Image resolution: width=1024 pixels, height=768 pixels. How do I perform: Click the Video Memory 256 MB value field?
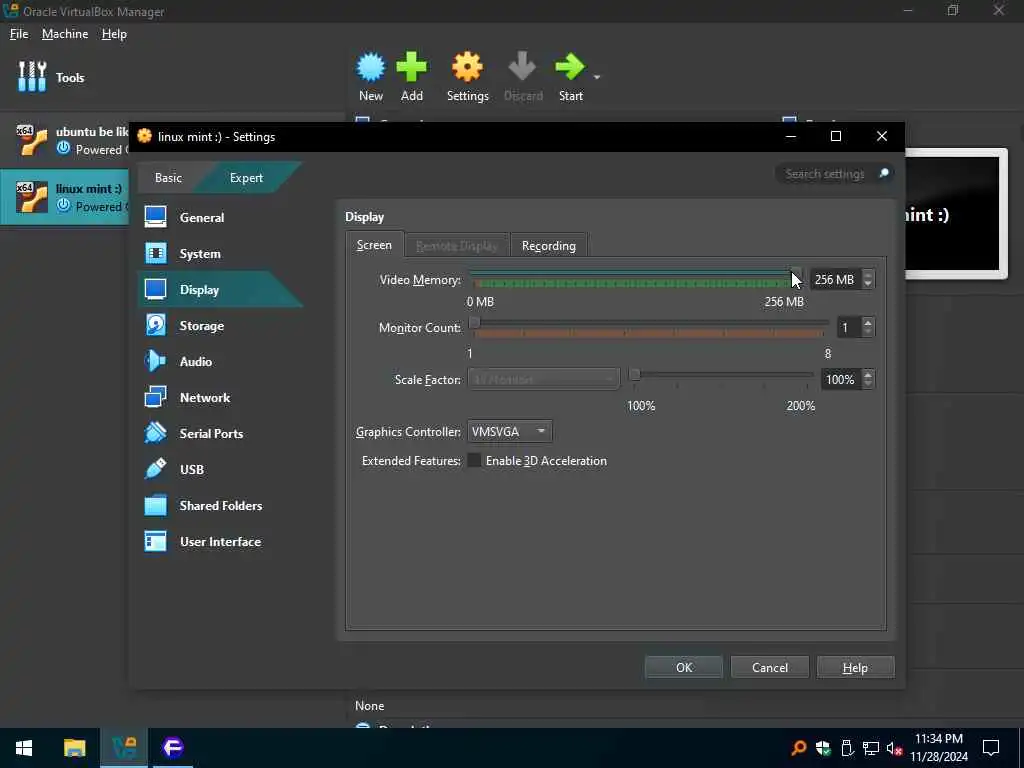pyautogui.click(x=835, y=280)
